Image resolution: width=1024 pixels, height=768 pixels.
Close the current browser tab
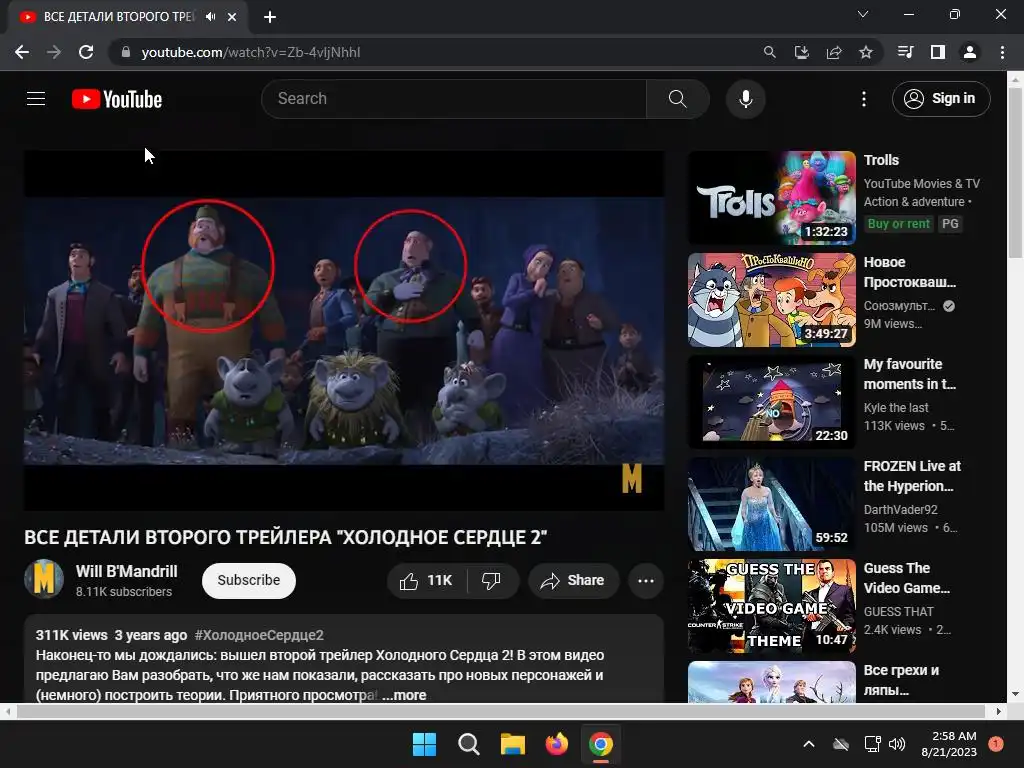click(x=232, y=17)
